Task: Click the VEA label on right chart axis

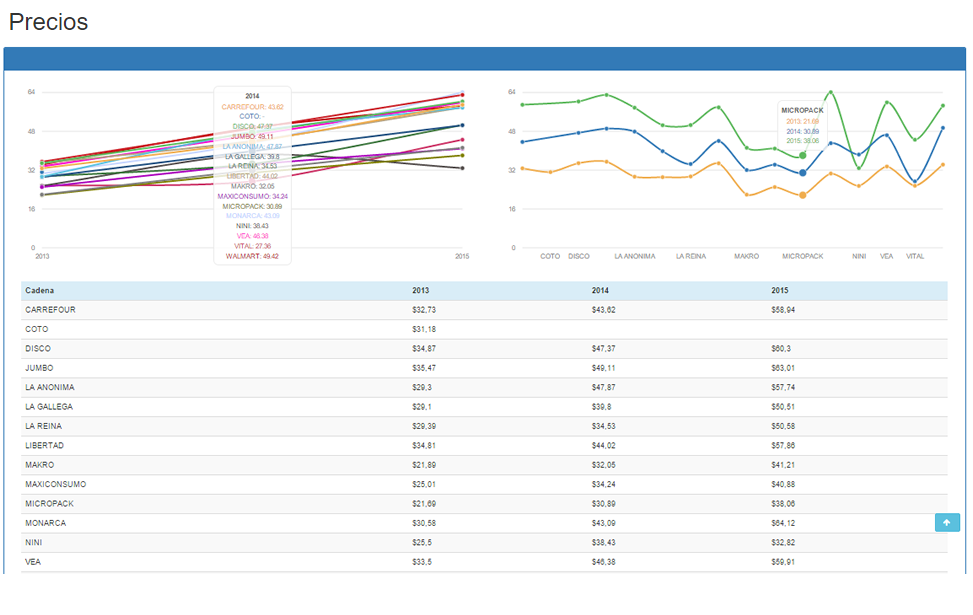Action: 887,256
